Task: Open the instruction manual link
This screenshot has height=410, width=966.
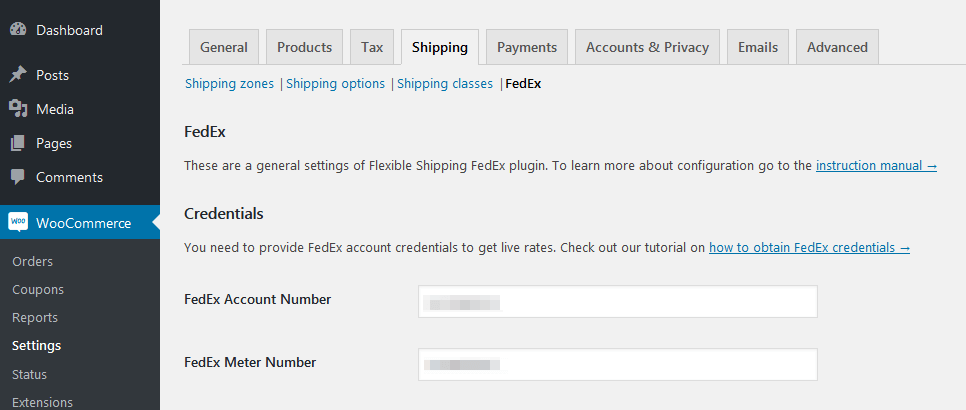Action: tap(876, 166)
